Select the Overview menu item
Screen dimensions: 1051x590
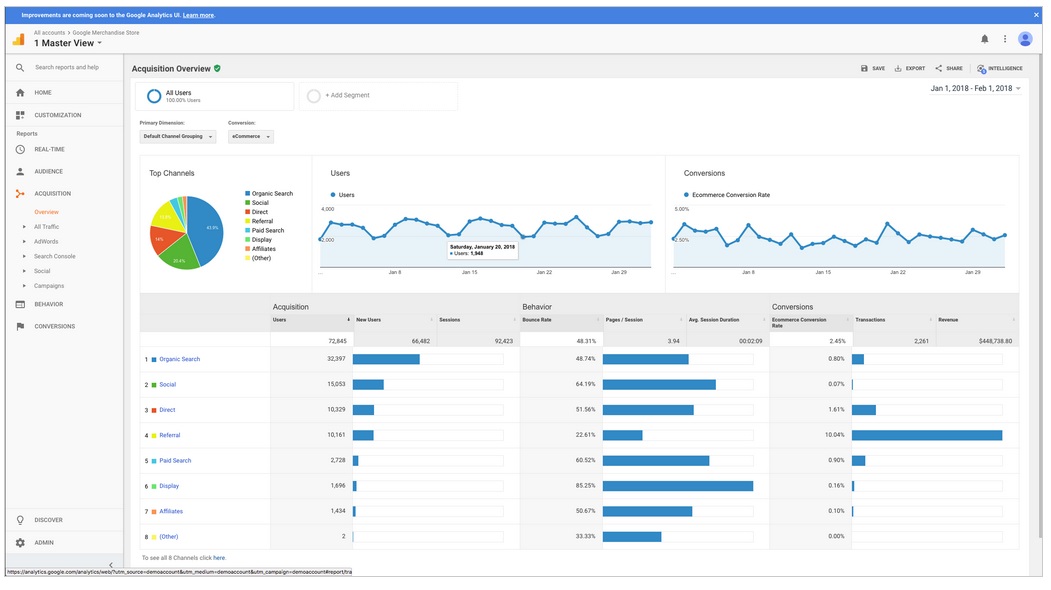tap(46, 212)
